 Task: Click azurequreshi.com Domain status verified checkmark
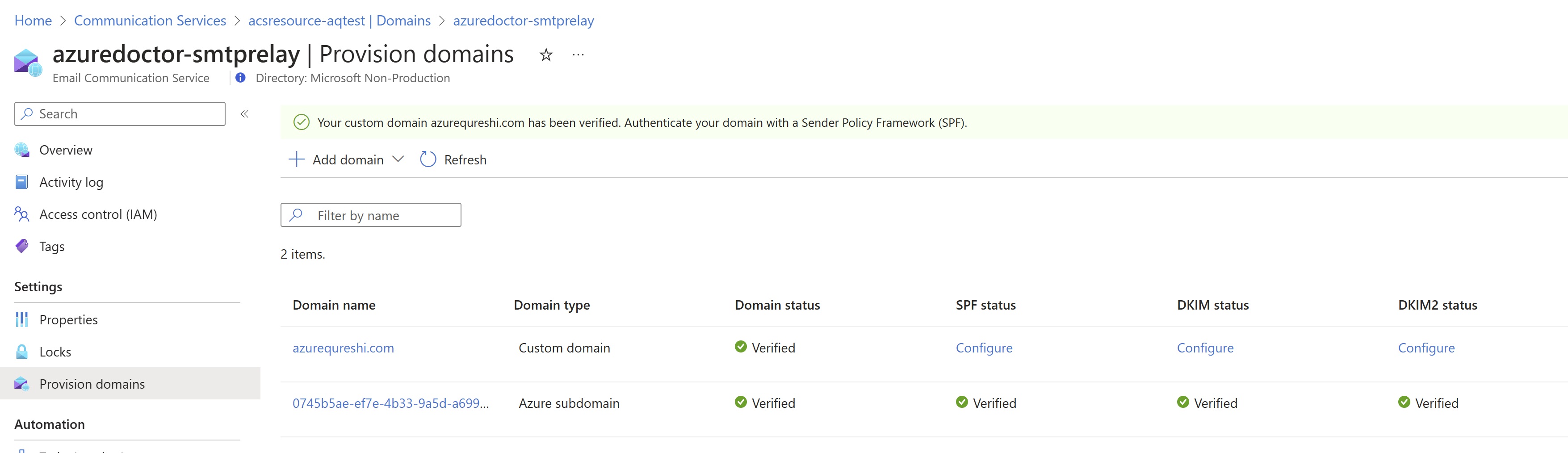[x=741, y=346]
